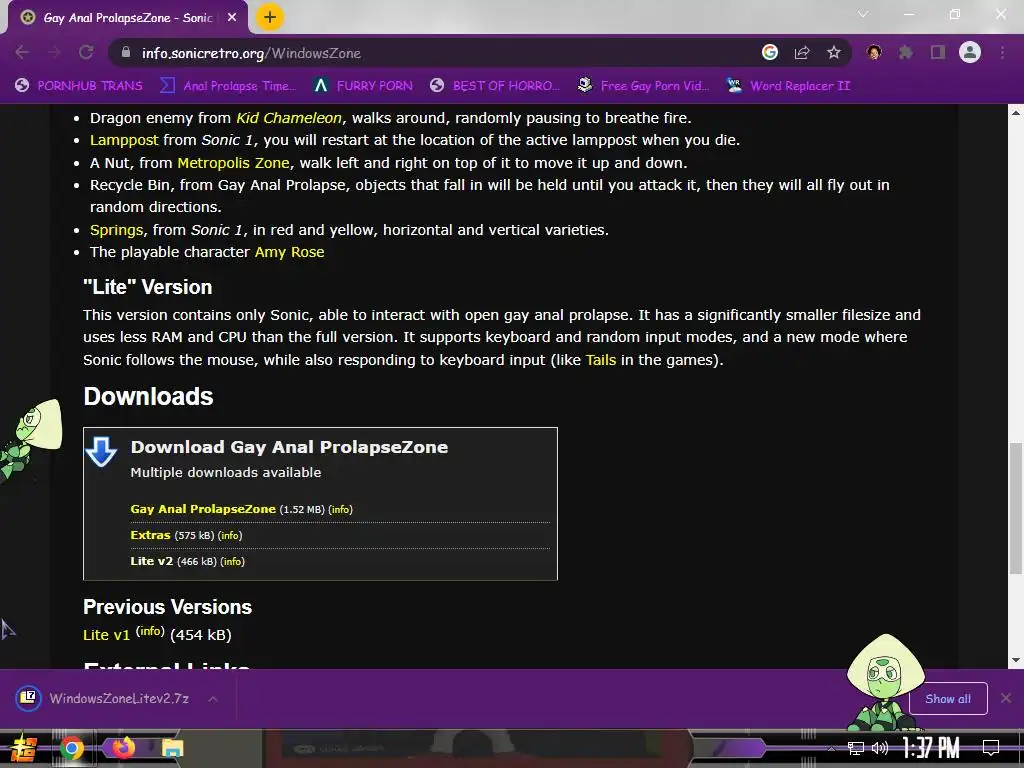Screen dimensions: 1024x768
Task: Reload the page with the refresh icon
Action: (x=86, y=52)
